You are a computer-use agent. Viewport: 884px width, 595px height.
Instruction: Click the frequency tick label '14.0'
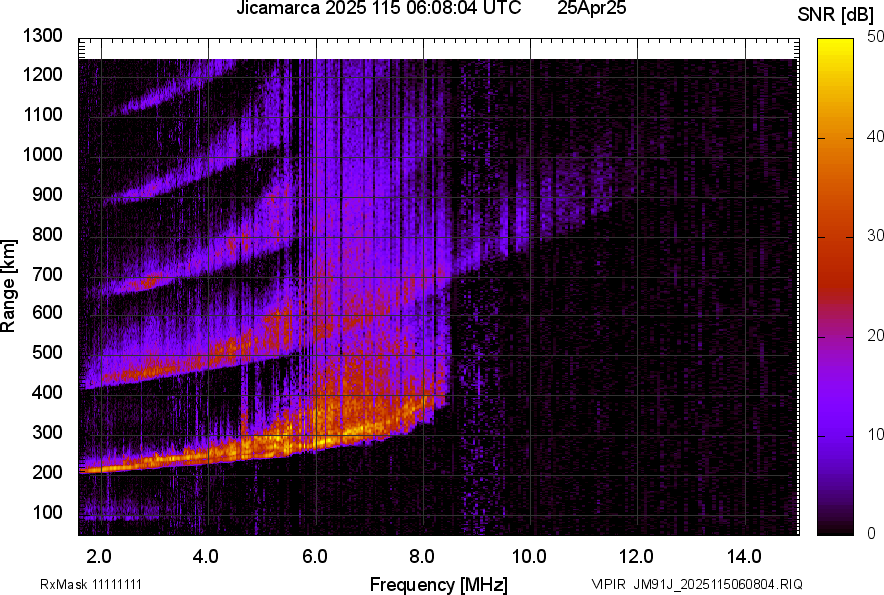[x=744, y=557]
